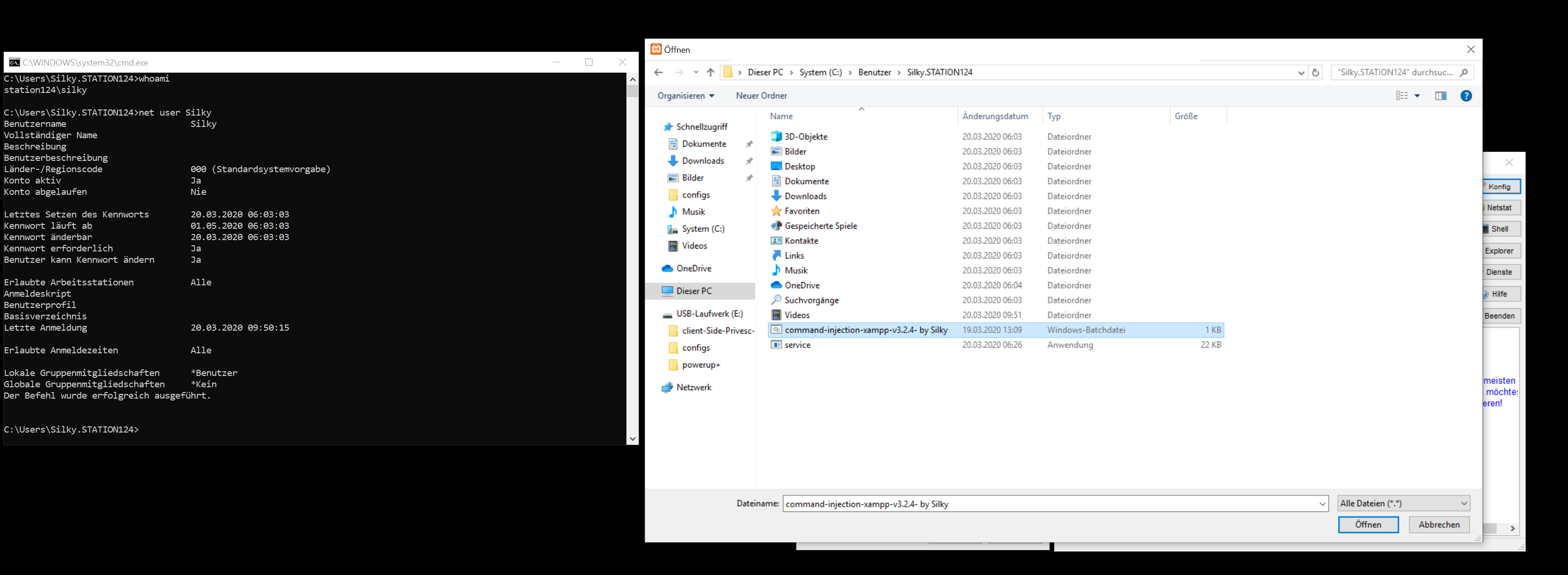
Task: Click OneDrive in navigation pane
Action: [693, 268]
